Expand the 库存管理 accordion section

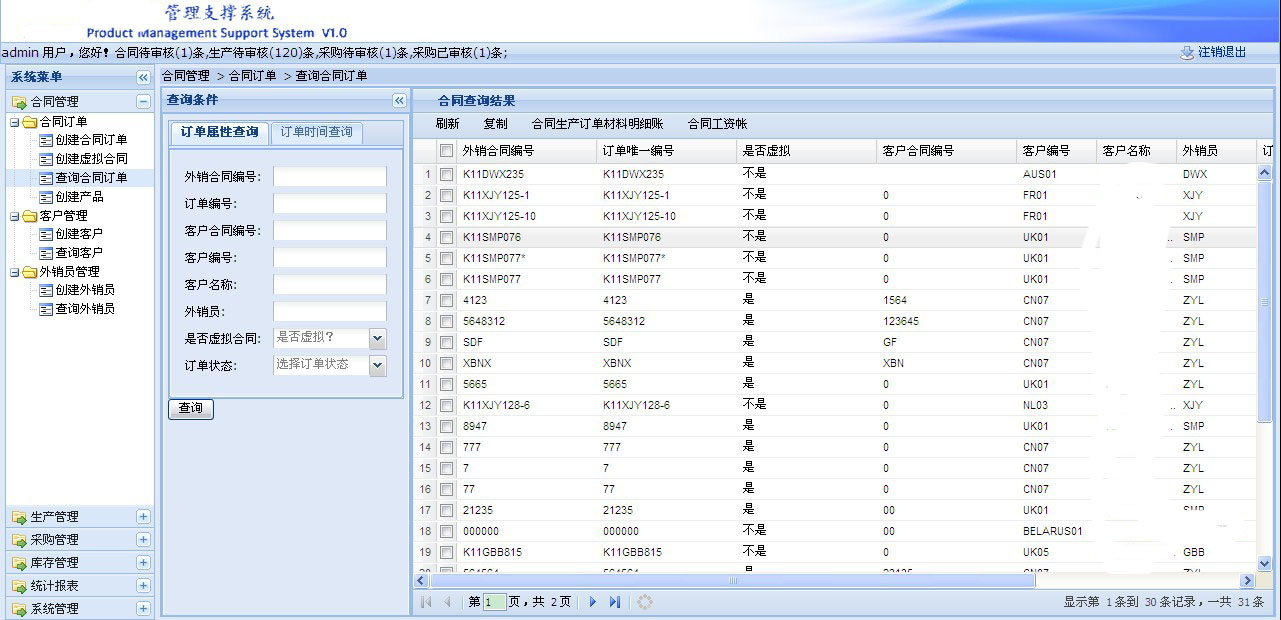coord(143,563)
